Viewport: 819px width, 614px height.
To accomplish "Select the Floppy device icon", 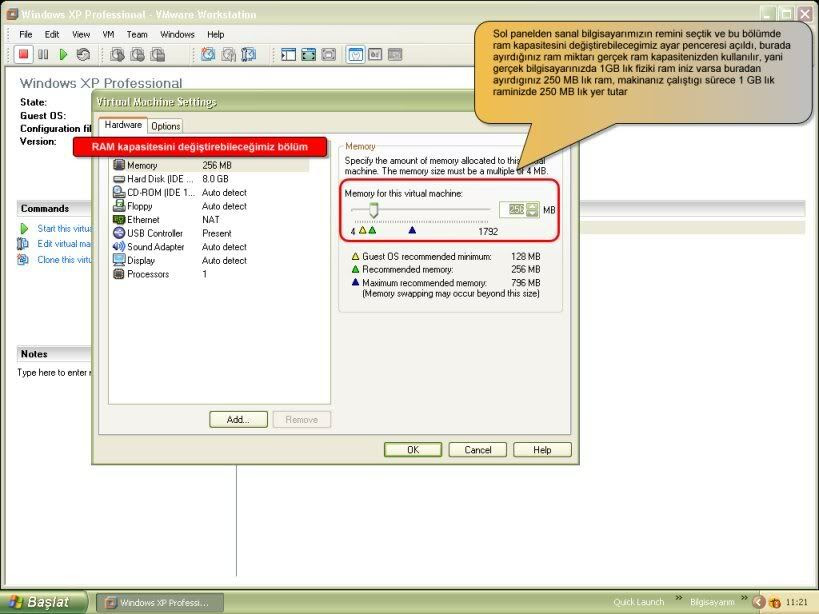I will pyautogui.click(x=119, y=206).
